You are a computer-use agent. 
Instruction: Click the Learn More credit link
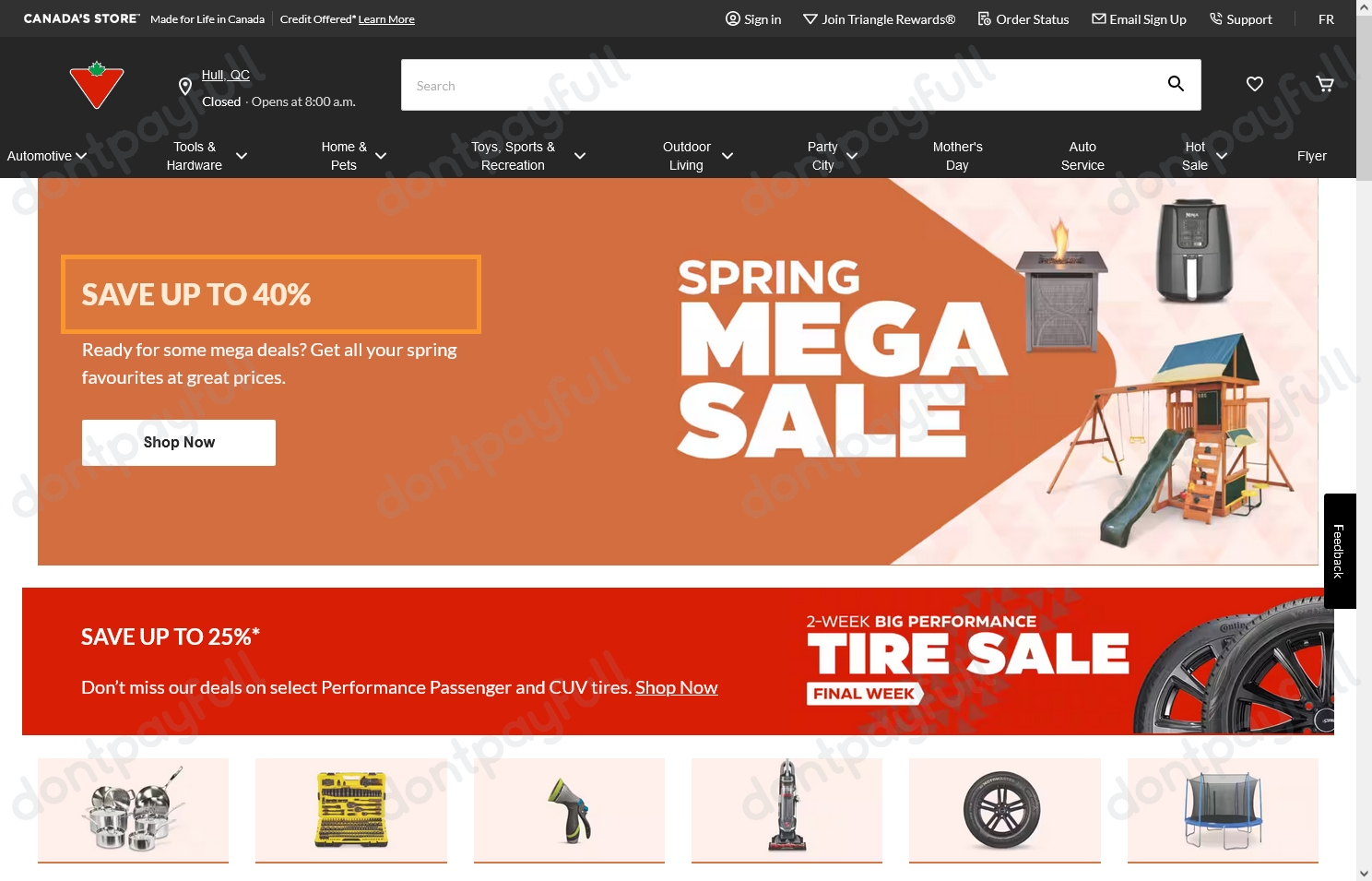coord(386,19)
